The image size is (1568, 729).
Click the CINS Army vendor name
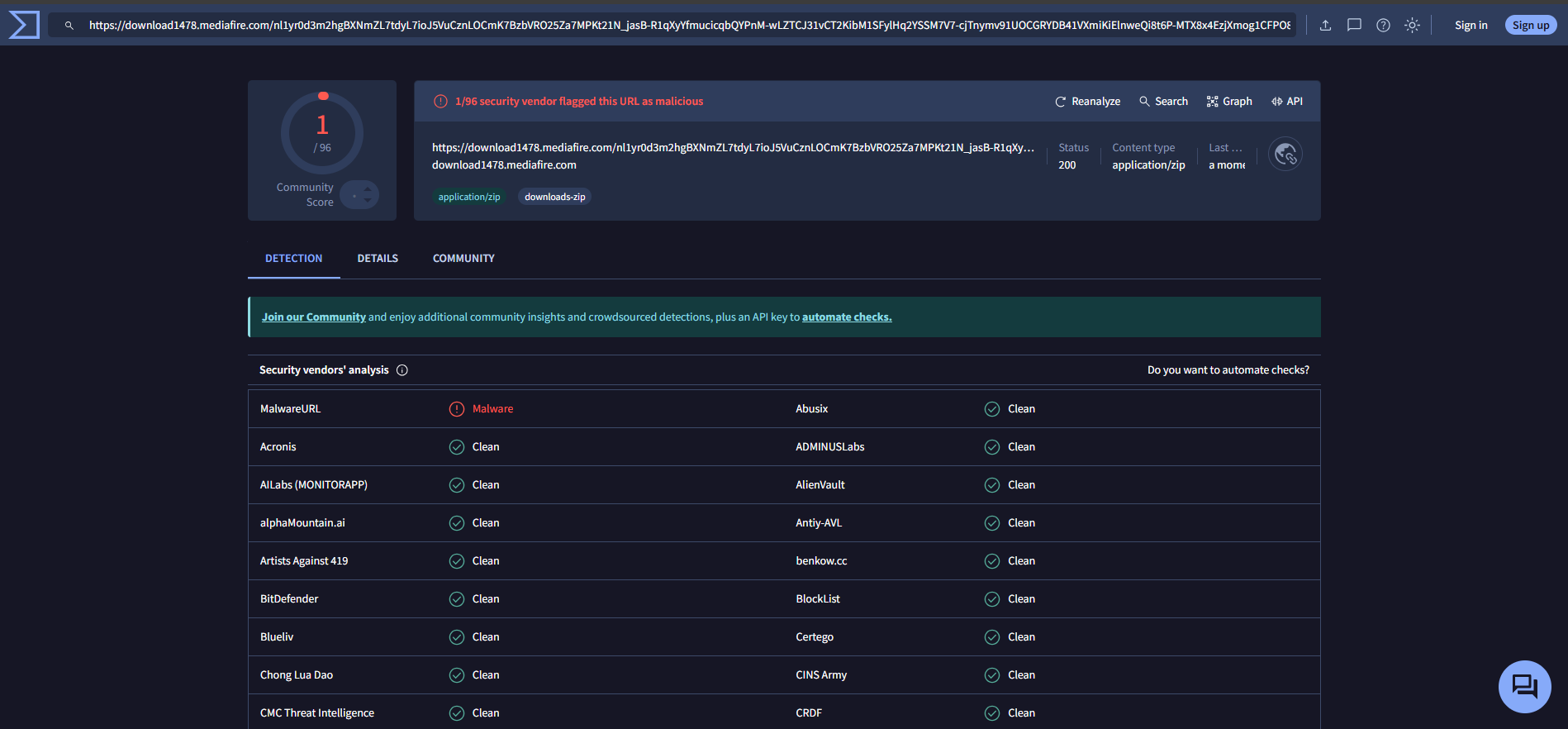821,675
